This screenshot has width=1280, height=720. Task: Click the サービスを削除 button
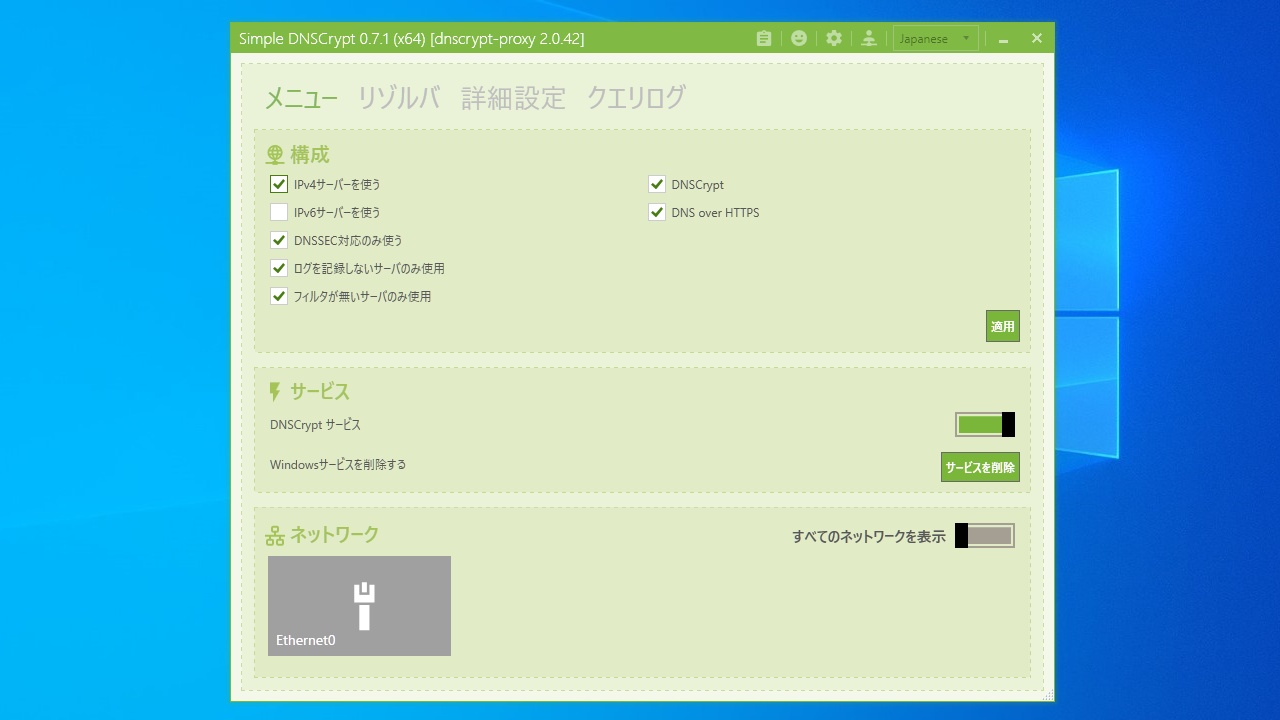[980, 467]
